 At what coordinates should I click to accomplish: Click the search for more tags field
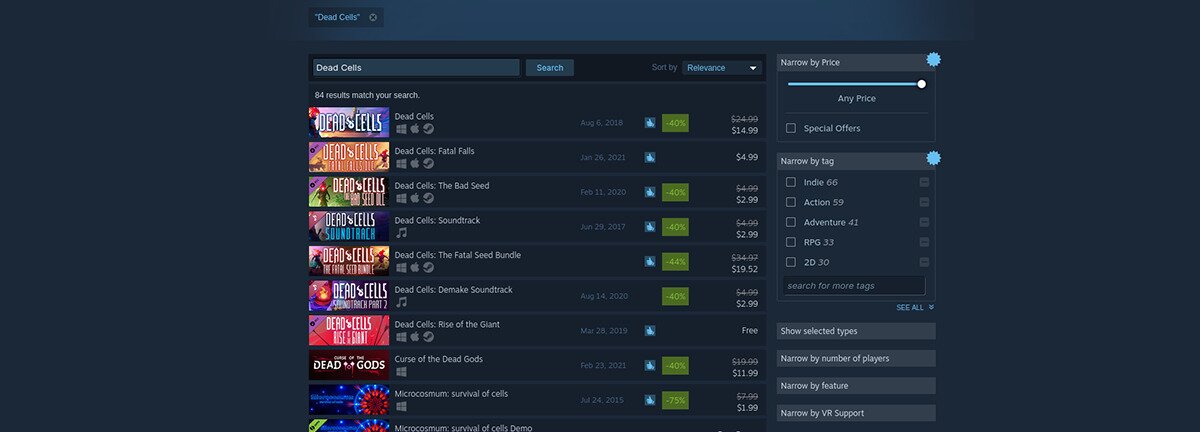(x=855, y=285)
